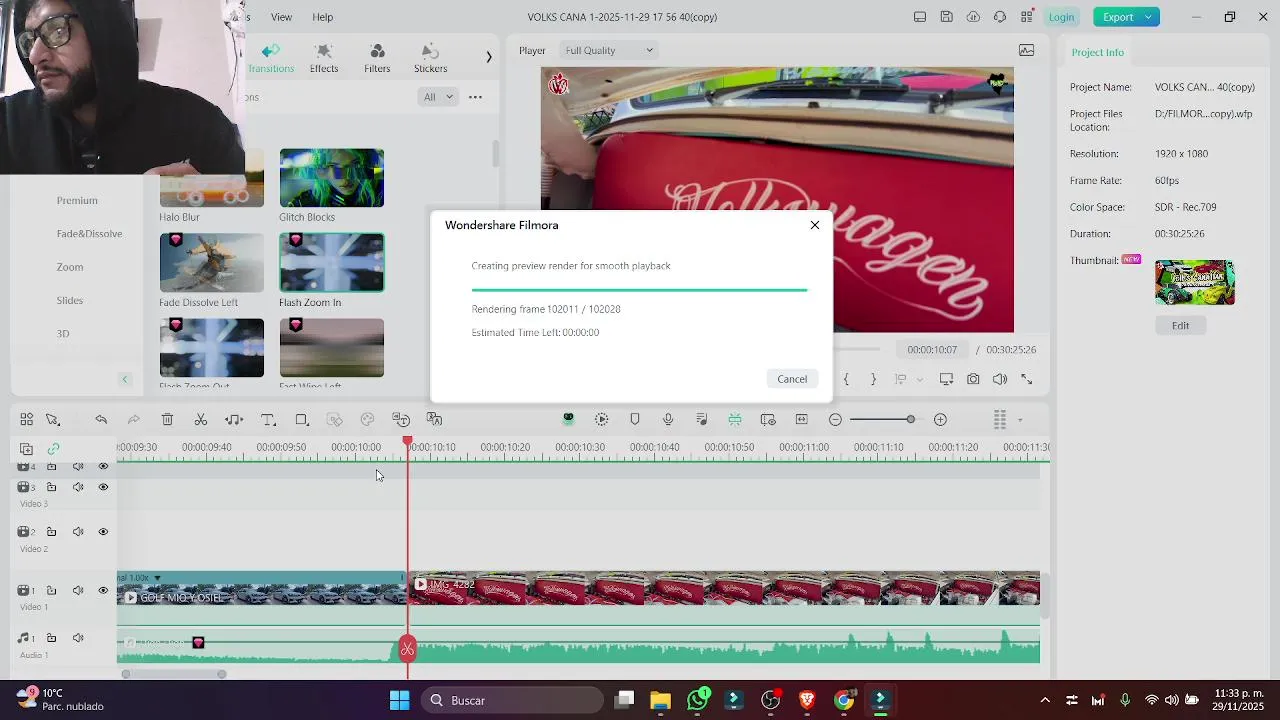The width and height of the screenshot is (1280, 720).
Task: Click the project thumbnail image
Action: [1194, 282]
